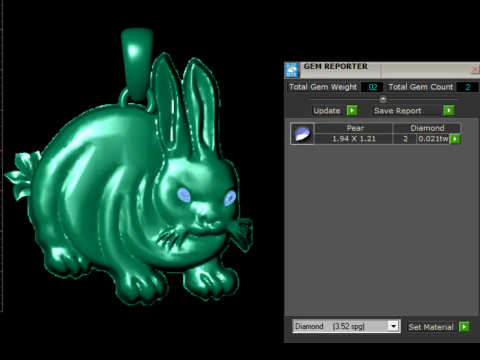Click the green arrow next to Set Material
This screenshot has width=480, height=360.
point(464,327)
